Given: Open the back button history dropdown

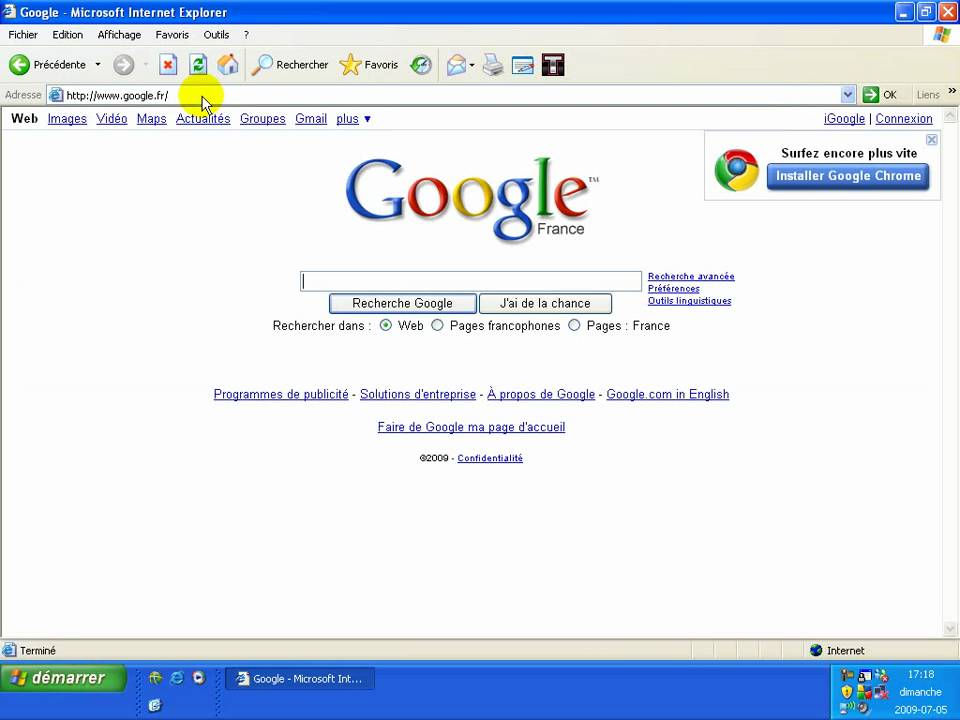Looking at the screenshot, I should 97,64.
